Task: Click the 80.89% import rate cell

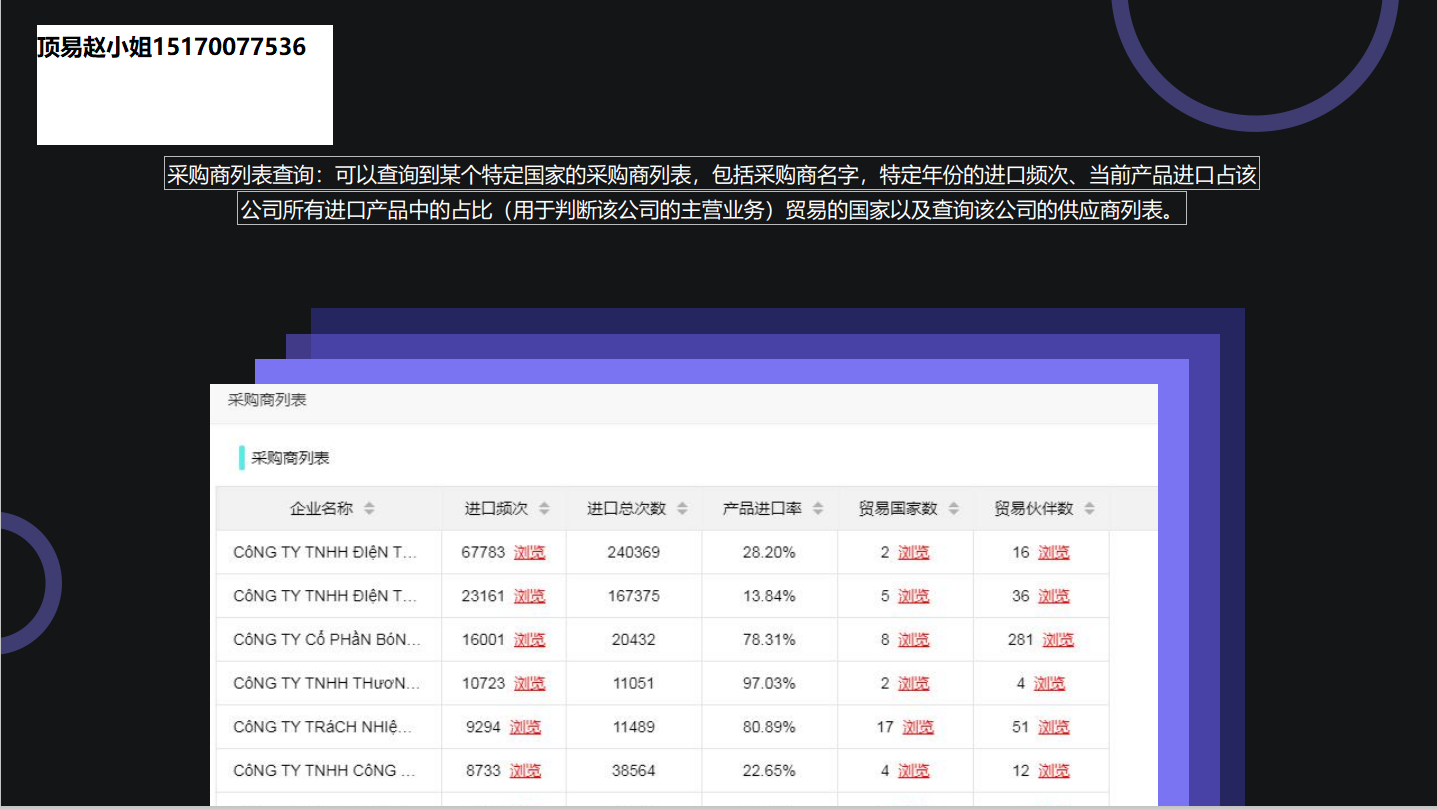Action: tap(769, 727)
